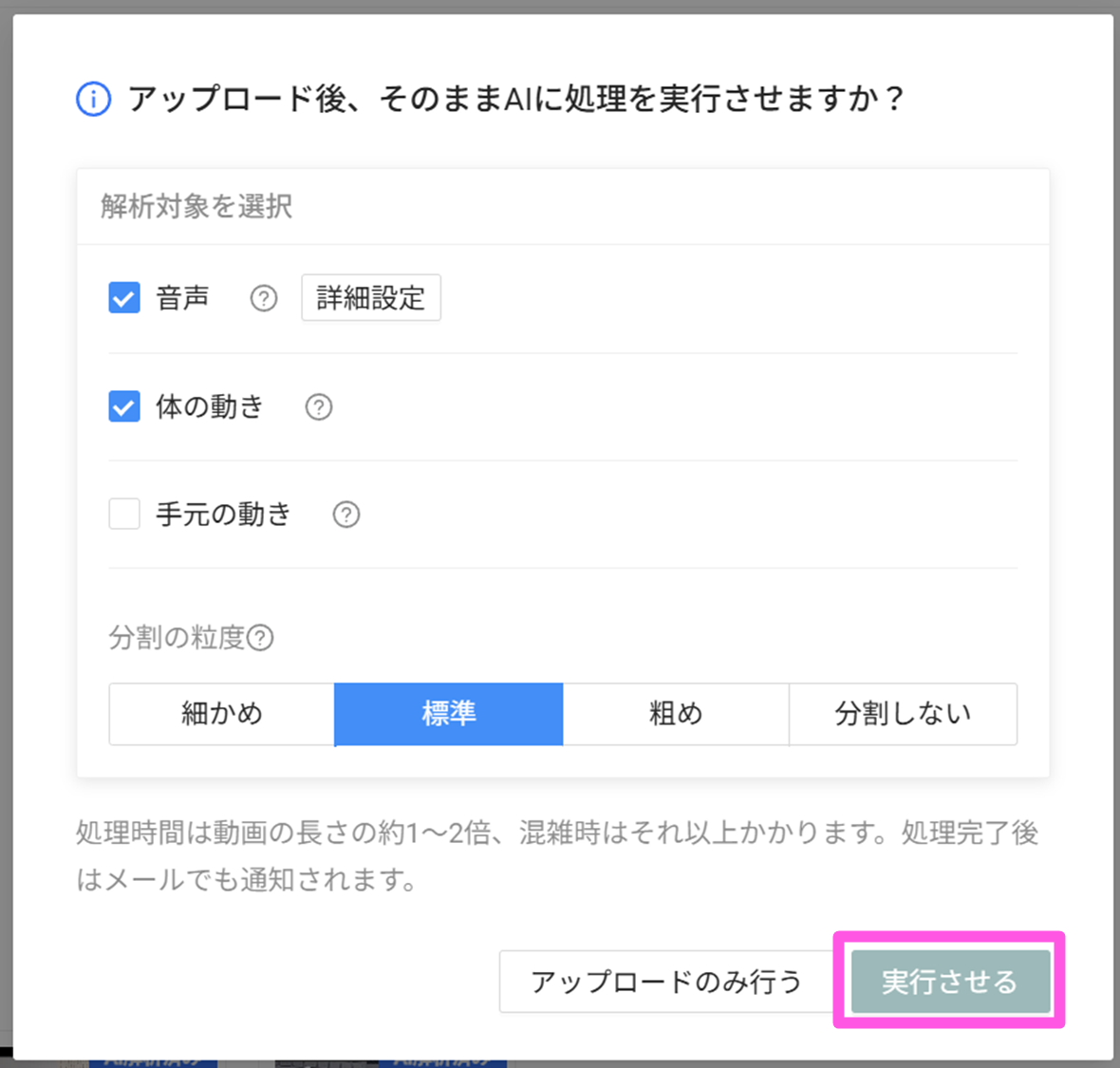This screenshot has height=1068, width=1120.
Task: Click the 体の動き label text
Action: coord(210,406)
